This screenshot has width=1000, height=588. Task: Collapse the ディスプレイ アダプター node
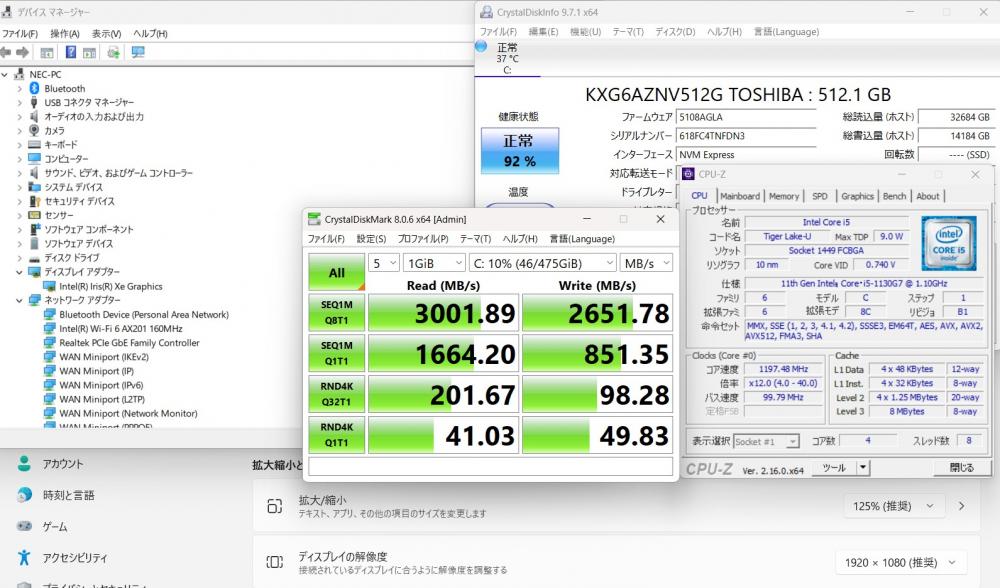19,272
